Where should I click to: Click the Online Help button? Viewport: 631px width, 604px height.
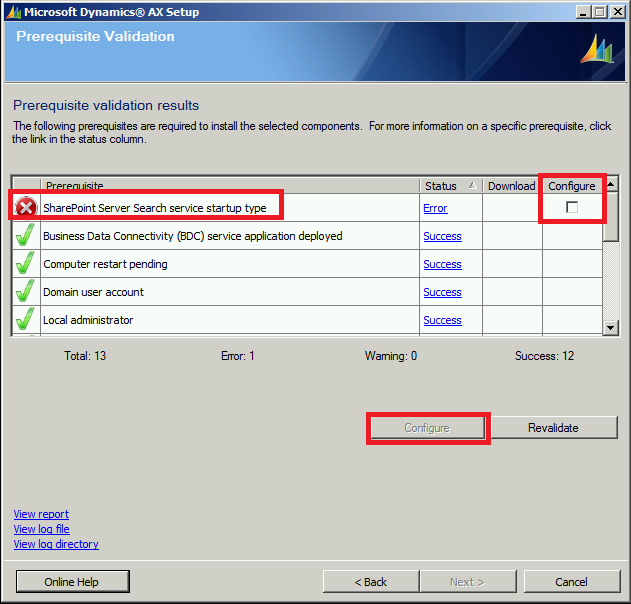(x=72, y=581)
